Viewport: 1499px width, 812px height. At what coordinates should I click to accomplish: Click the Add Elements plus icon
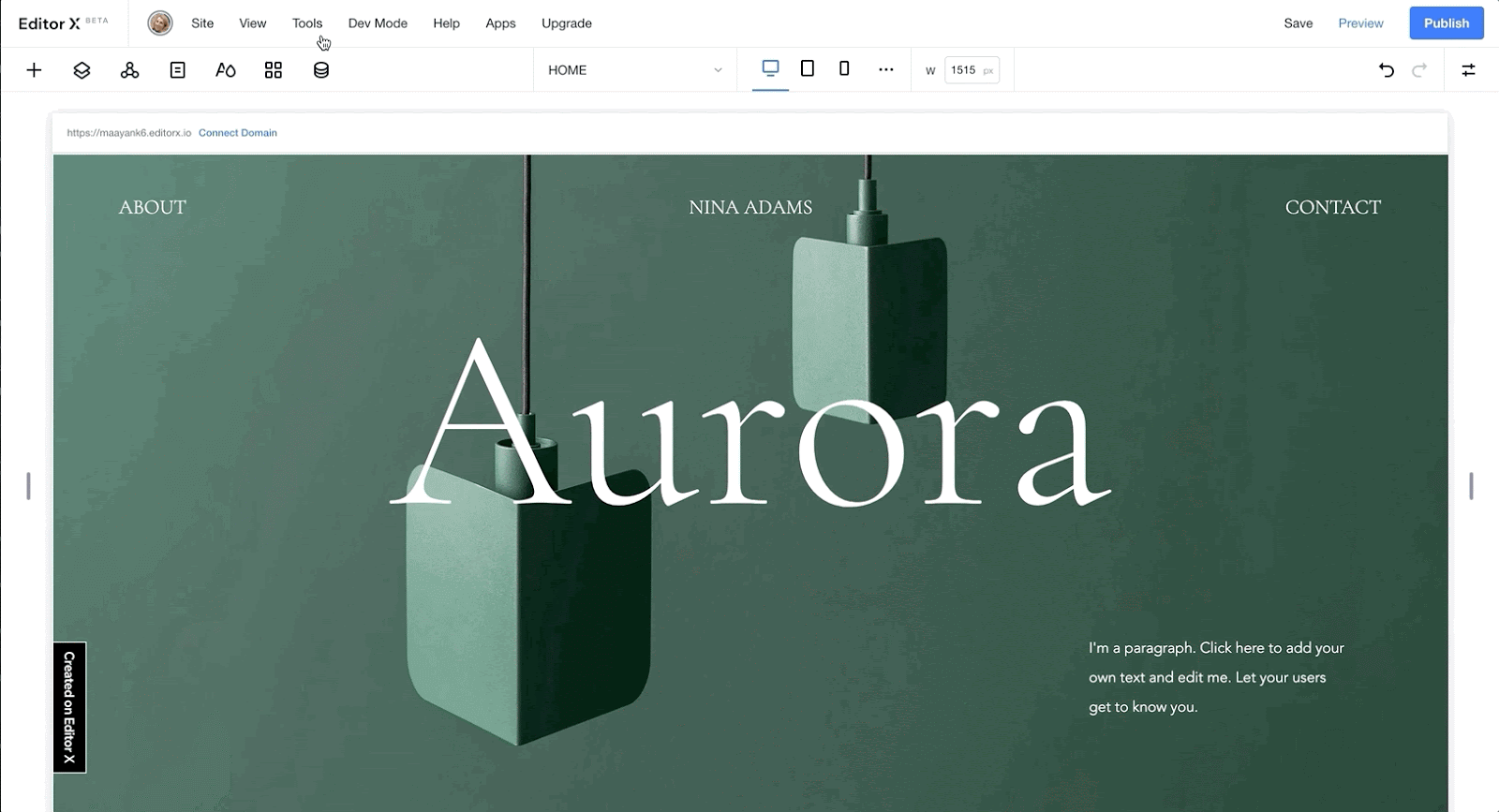(x=34, y=70)
